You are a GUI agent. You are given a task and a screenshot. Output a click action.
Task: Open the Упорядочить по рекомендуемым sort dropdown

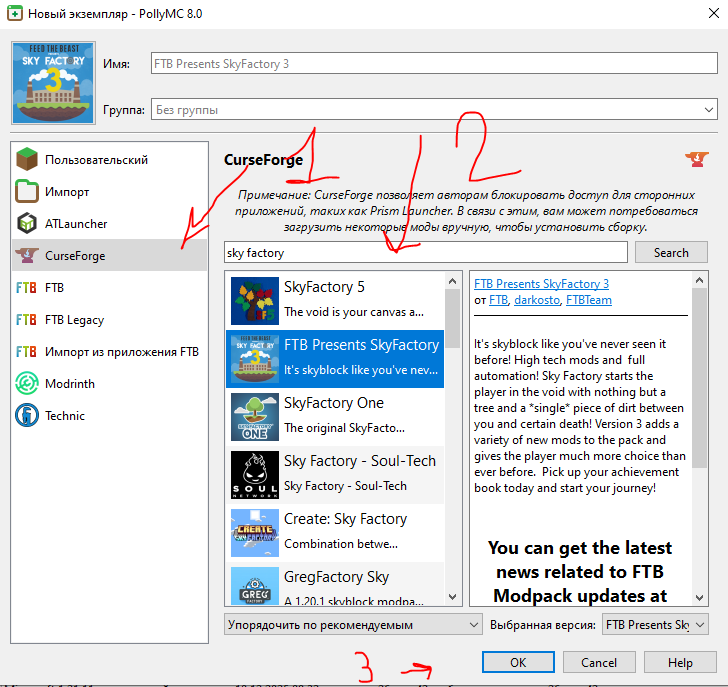tap(353, 625)
